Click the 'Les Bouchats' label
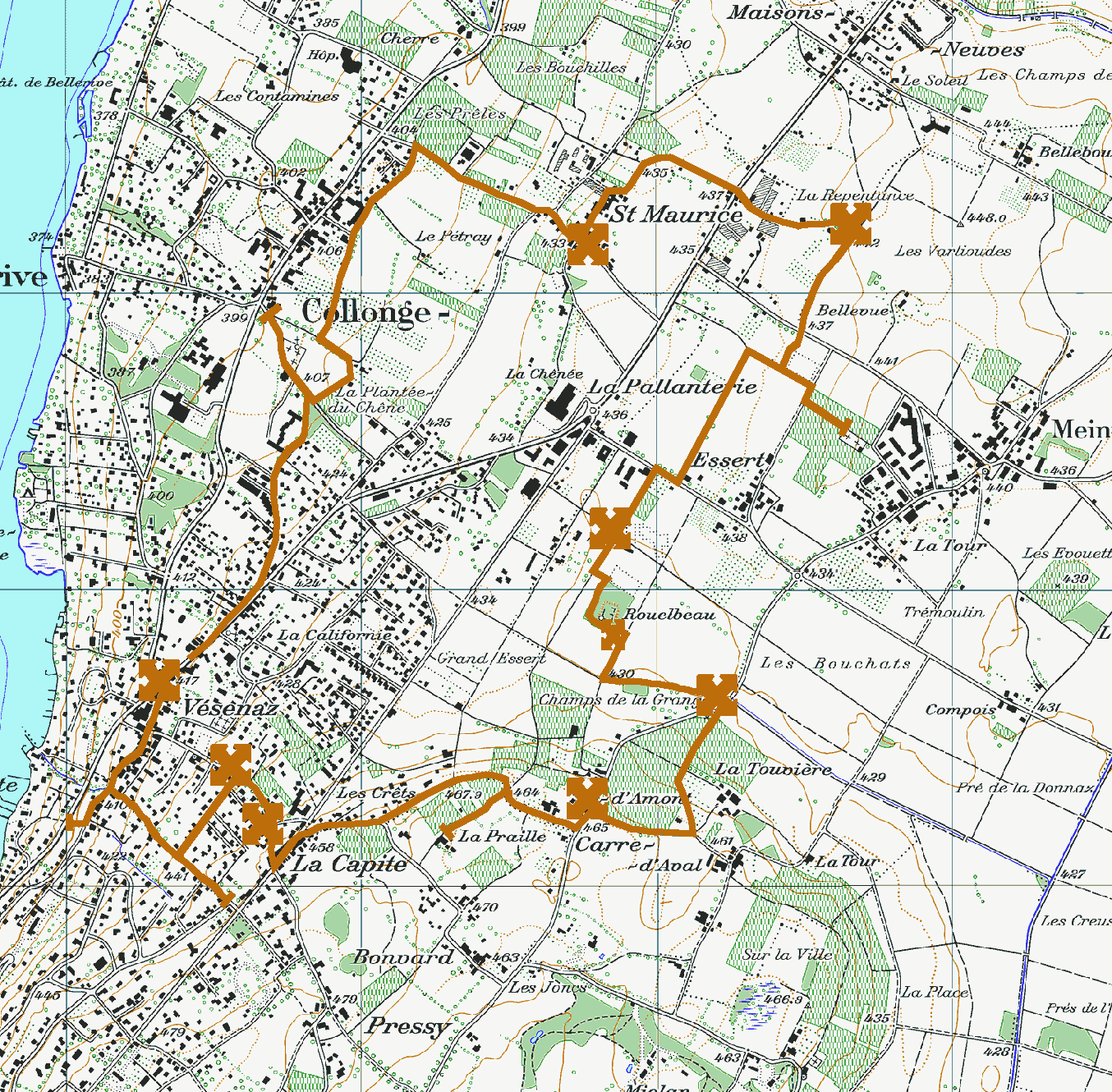Image resolution: width=1112 pixels, height=1092 pixels. 835,663
